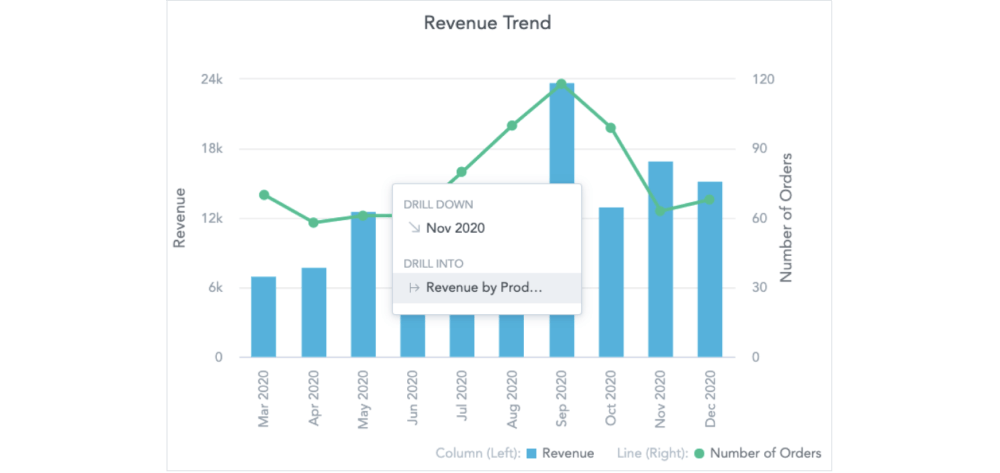Viewport: 1000px width, 473px height.
Task: Click the May 2020 x-axis label
Action: (363, 400)
